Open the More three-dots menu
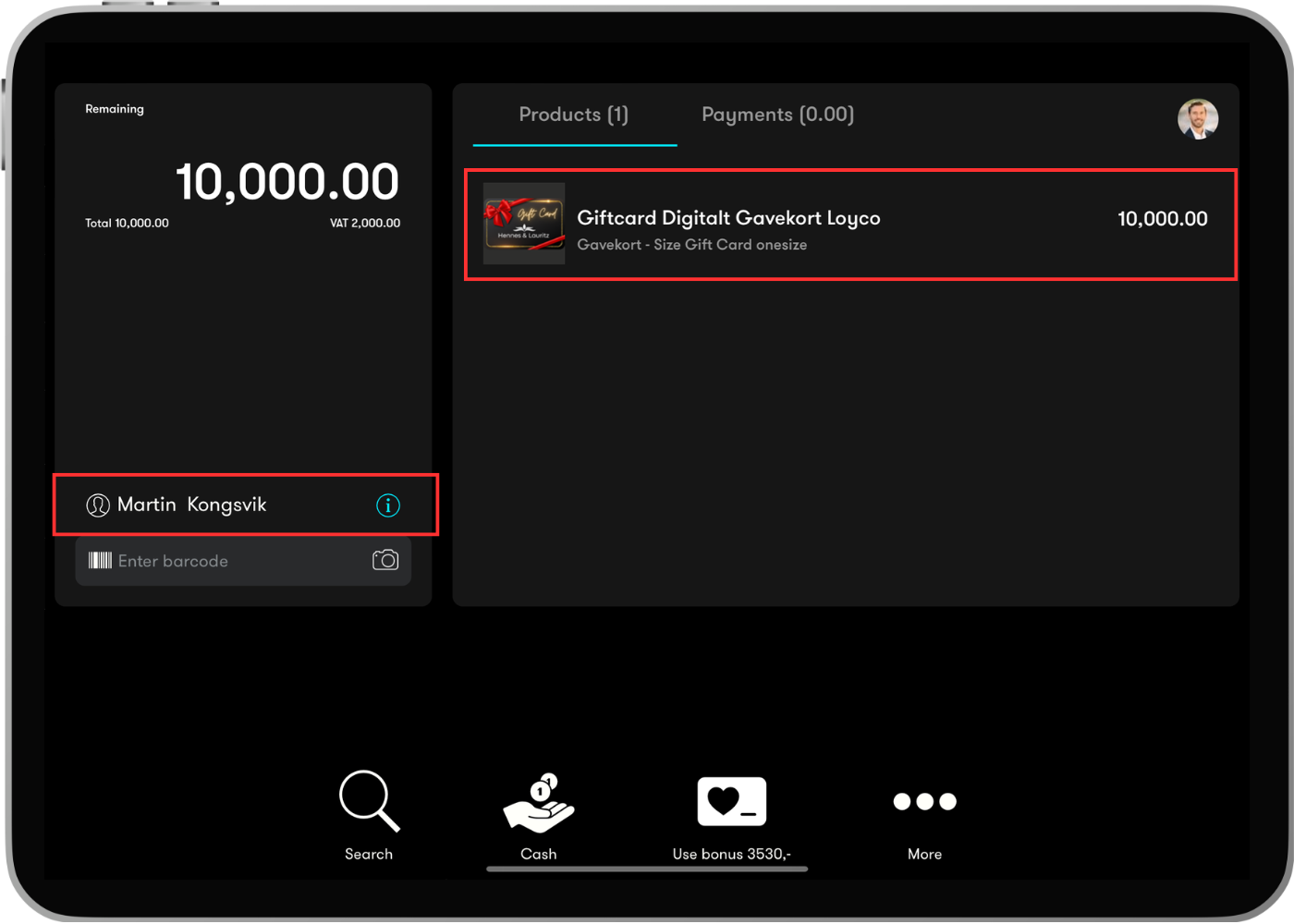Viewport: 1294px width, 924px height. 924,801
